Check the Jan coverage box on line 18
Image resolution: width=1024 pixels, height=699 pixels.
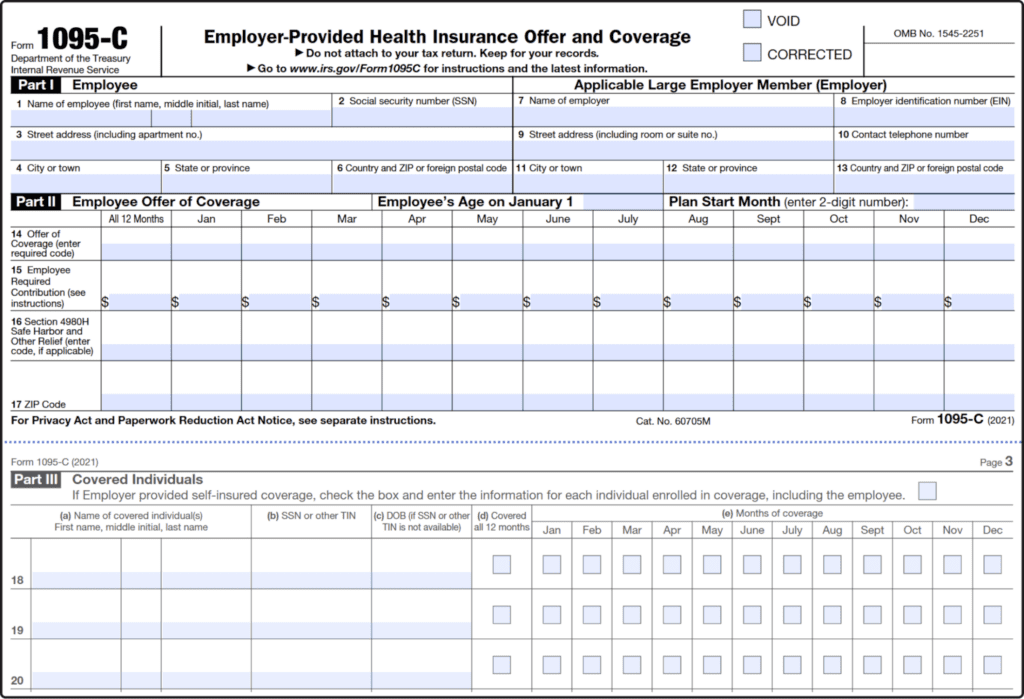(x=551, y=563)
